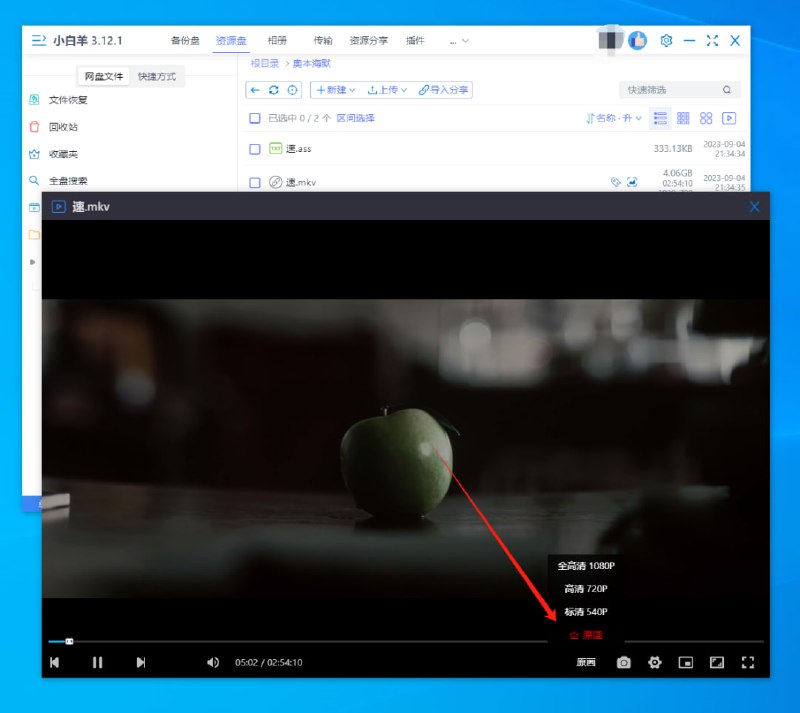800x713 pixels.
Task: Jump to the previous video
Action: (x=54, y=662)
